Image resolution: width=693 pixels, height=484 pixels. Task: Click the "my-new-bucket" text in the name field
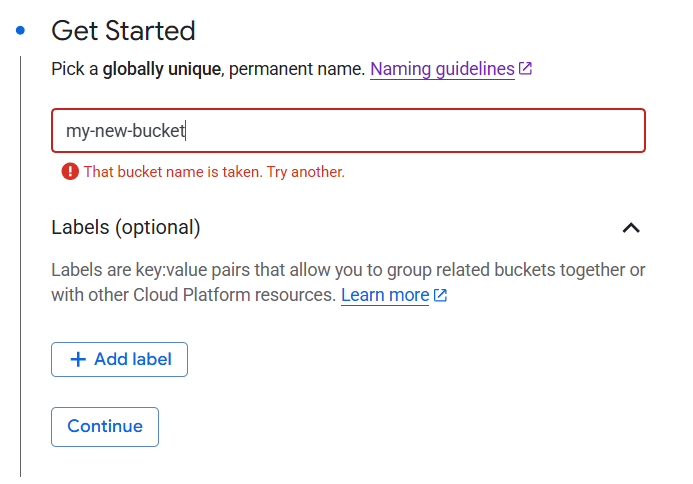click(125, 131)
